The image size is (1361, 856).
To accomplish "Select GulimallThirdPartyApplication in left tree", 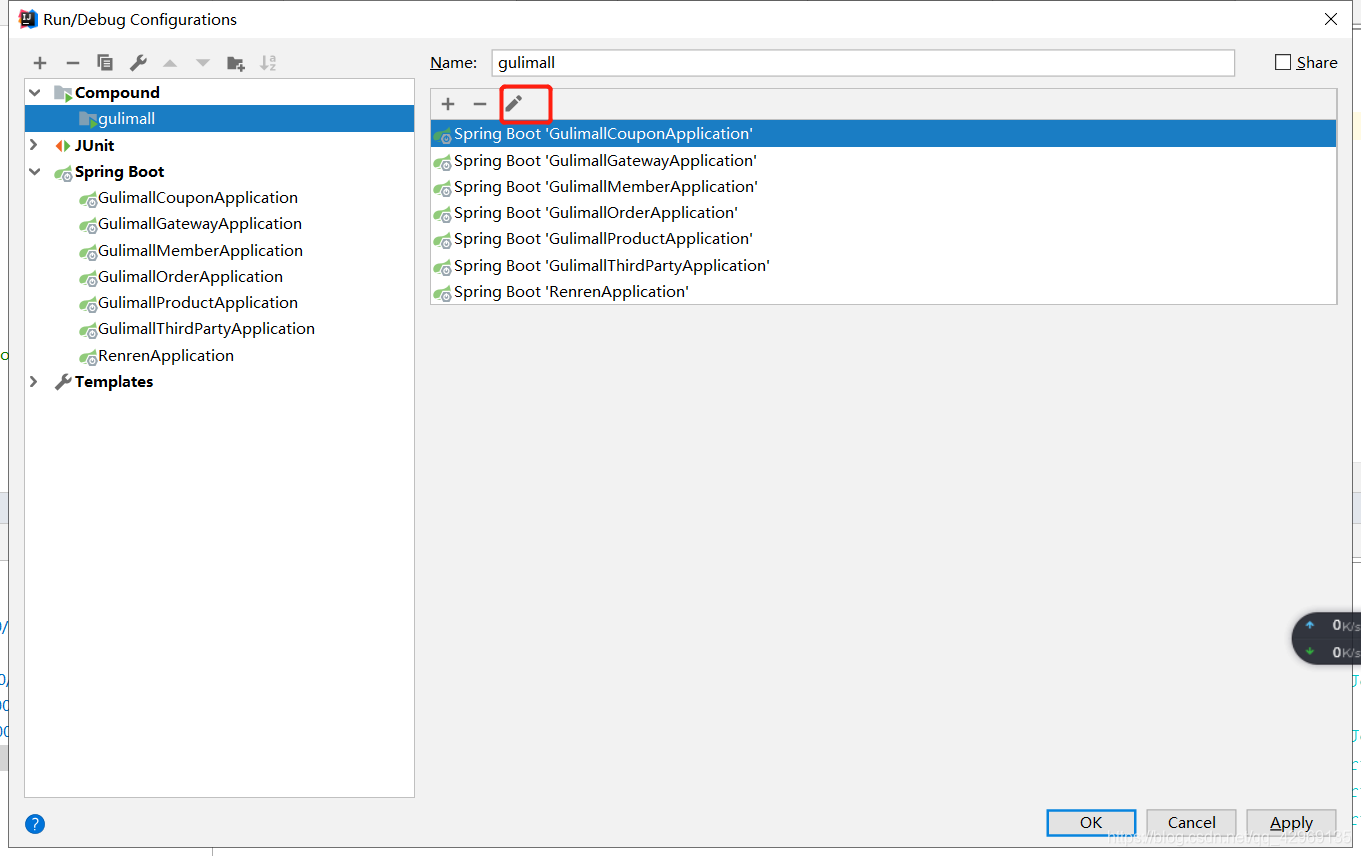I will (206, 329).
